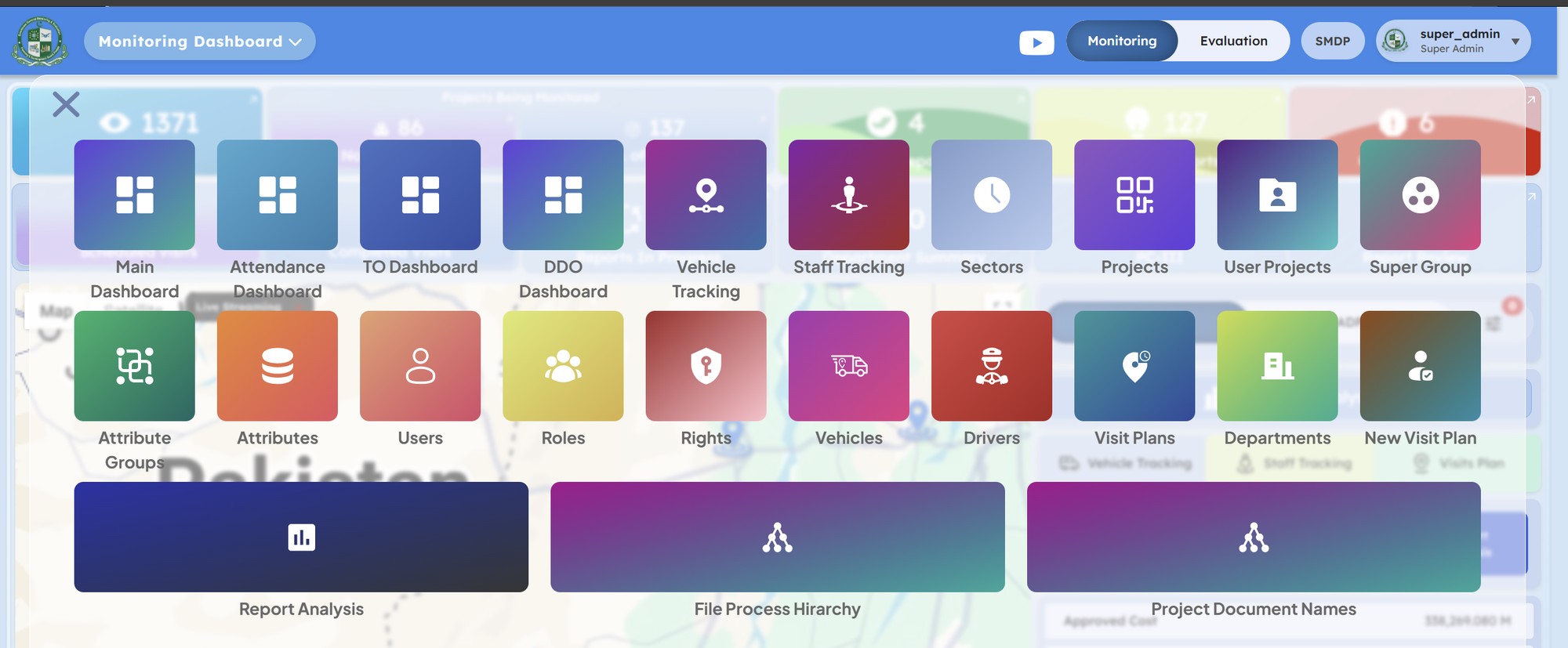This screenshot has height=648, width=1568.
Task: Create a New Visit Plan tile
Action: tap(1421, 366)
